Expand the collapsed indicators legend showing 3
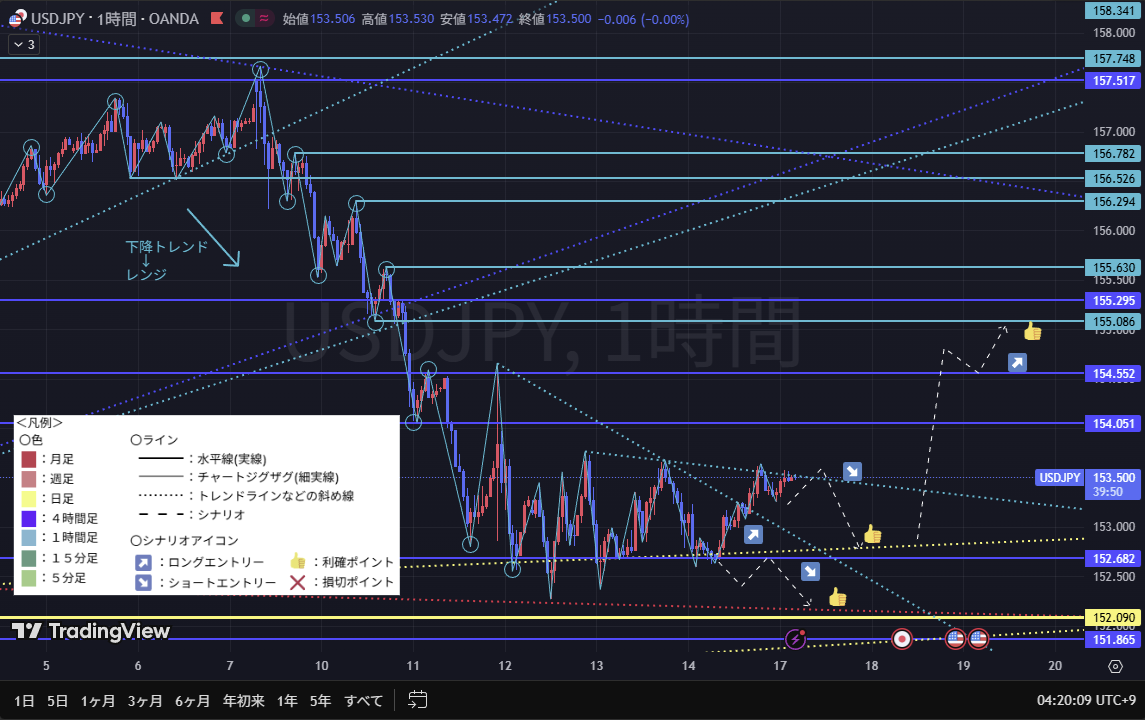 coord(24,44)
